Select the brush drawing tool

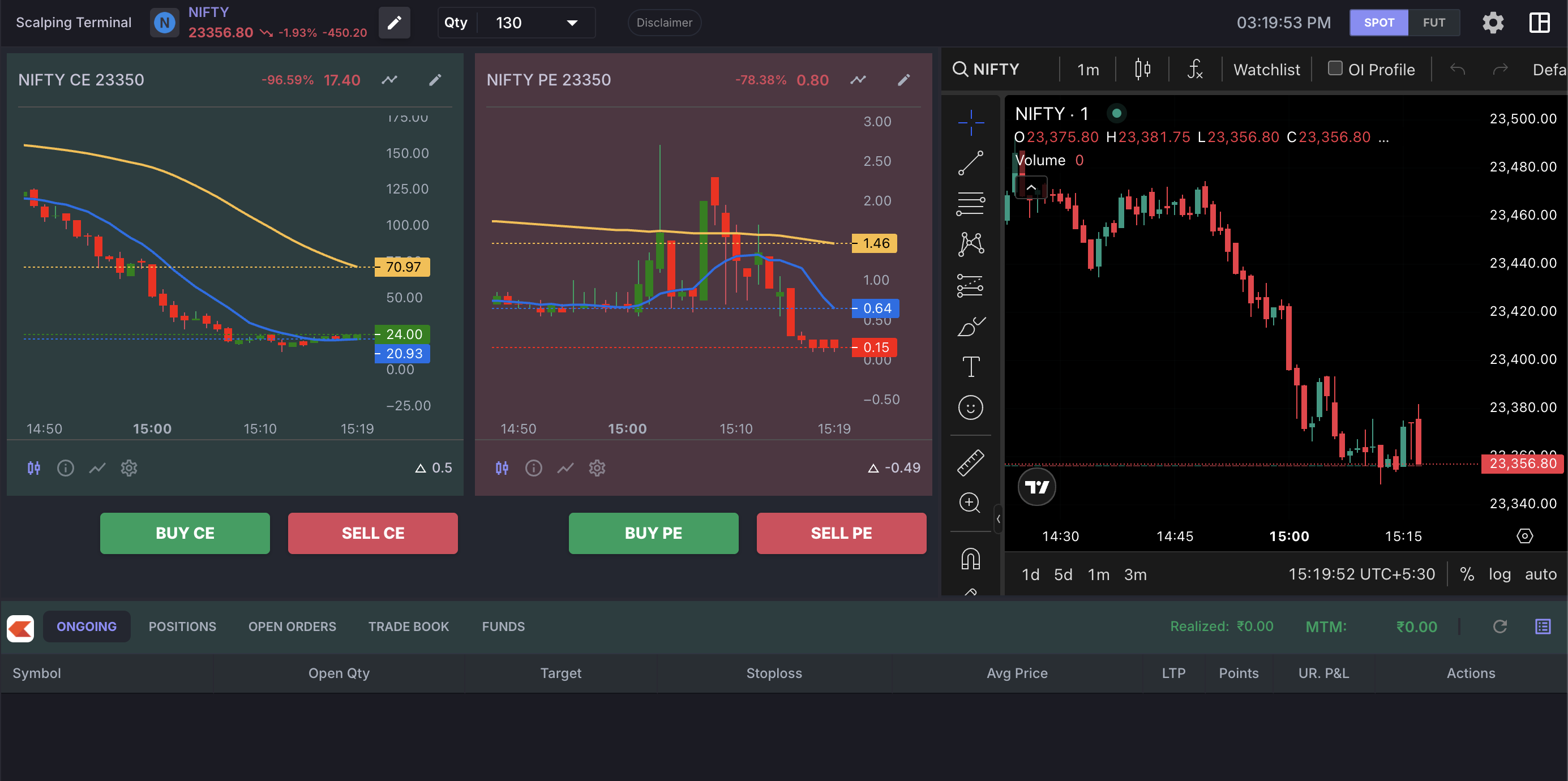971,327
